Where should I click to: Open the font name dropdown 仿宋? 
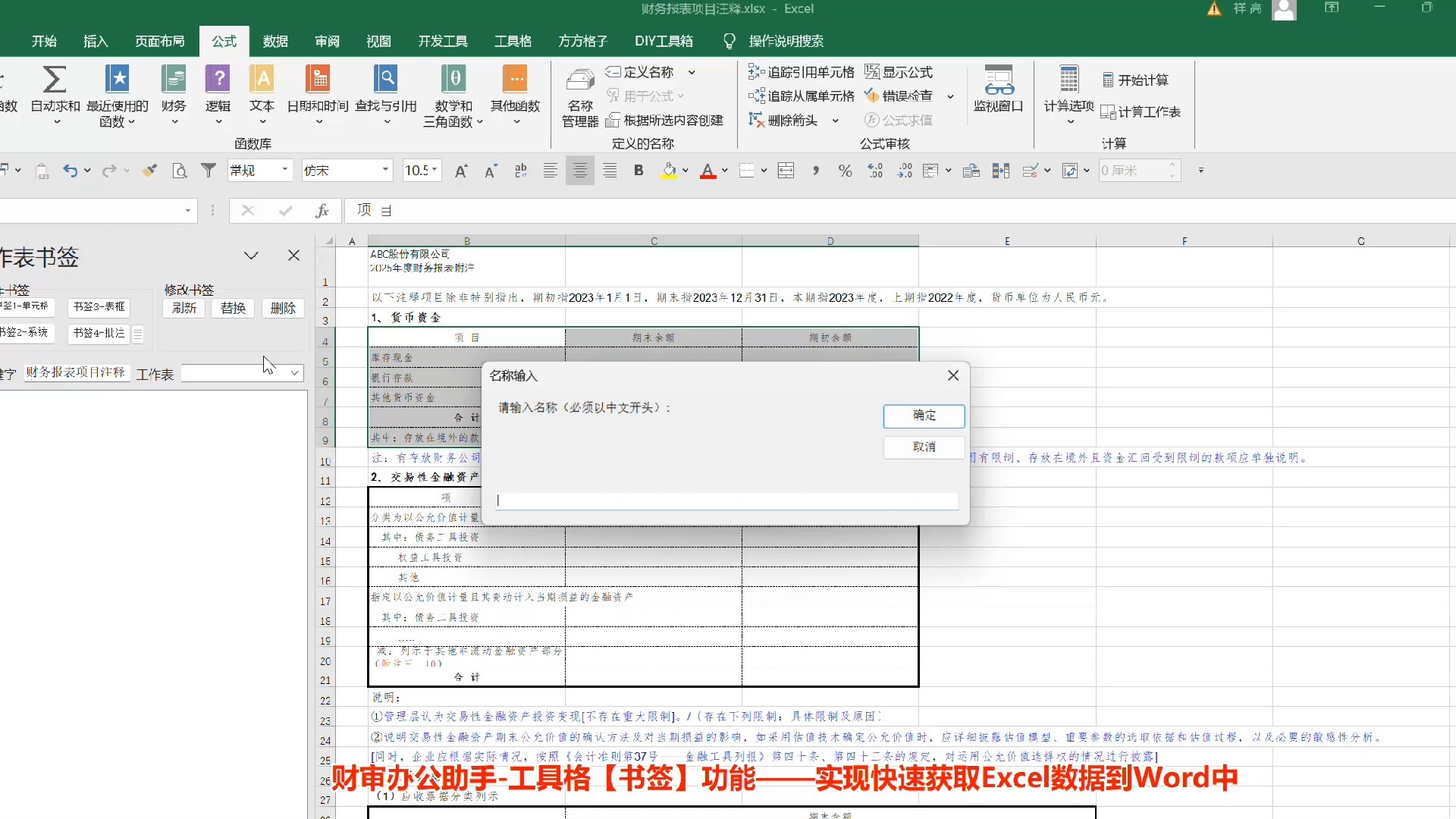click(x=385, y=170)
